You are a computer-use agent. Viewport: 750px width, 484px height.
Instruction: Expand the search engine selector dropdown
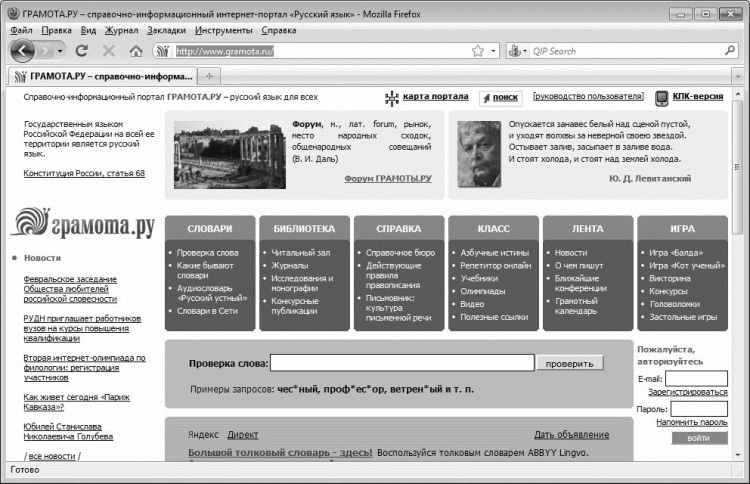pos(525,51)
